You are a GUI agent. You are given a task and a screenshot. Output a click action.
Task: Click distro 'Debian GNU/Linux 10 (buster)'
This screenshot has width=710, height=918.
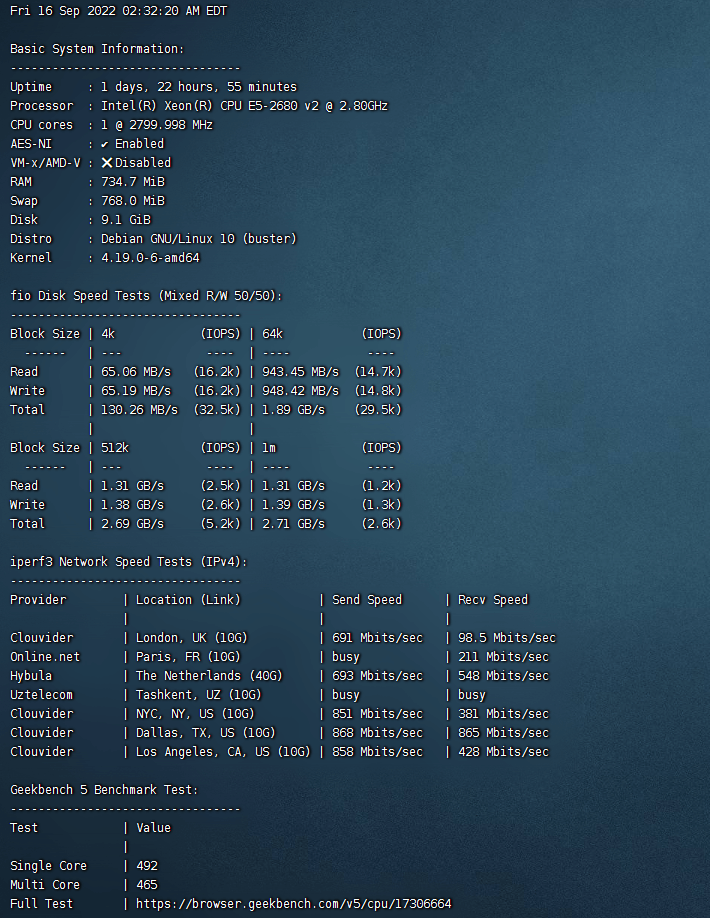(199, 239)
